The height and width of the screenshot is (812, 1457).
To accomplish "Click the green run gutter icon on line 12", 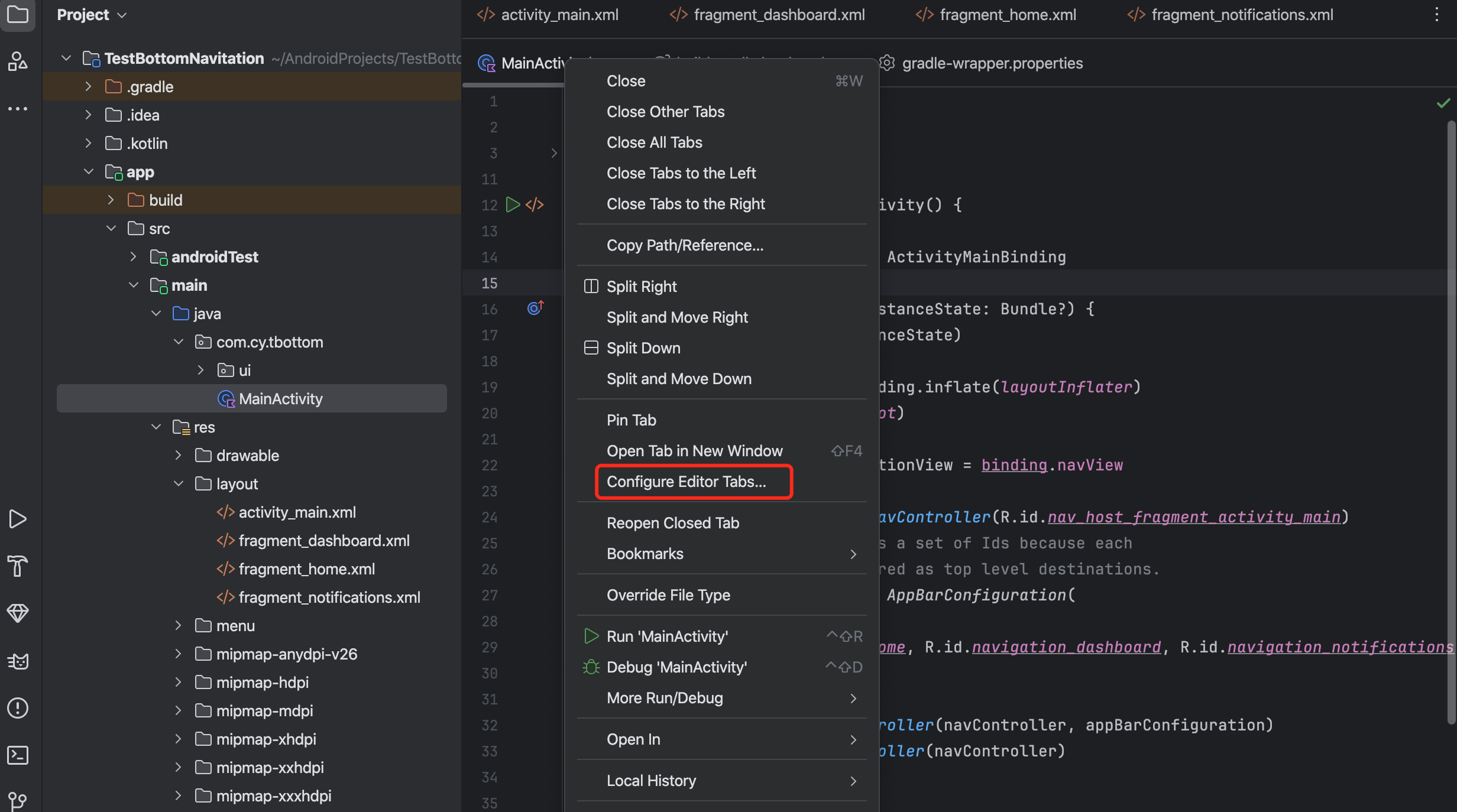I will 513,204.
